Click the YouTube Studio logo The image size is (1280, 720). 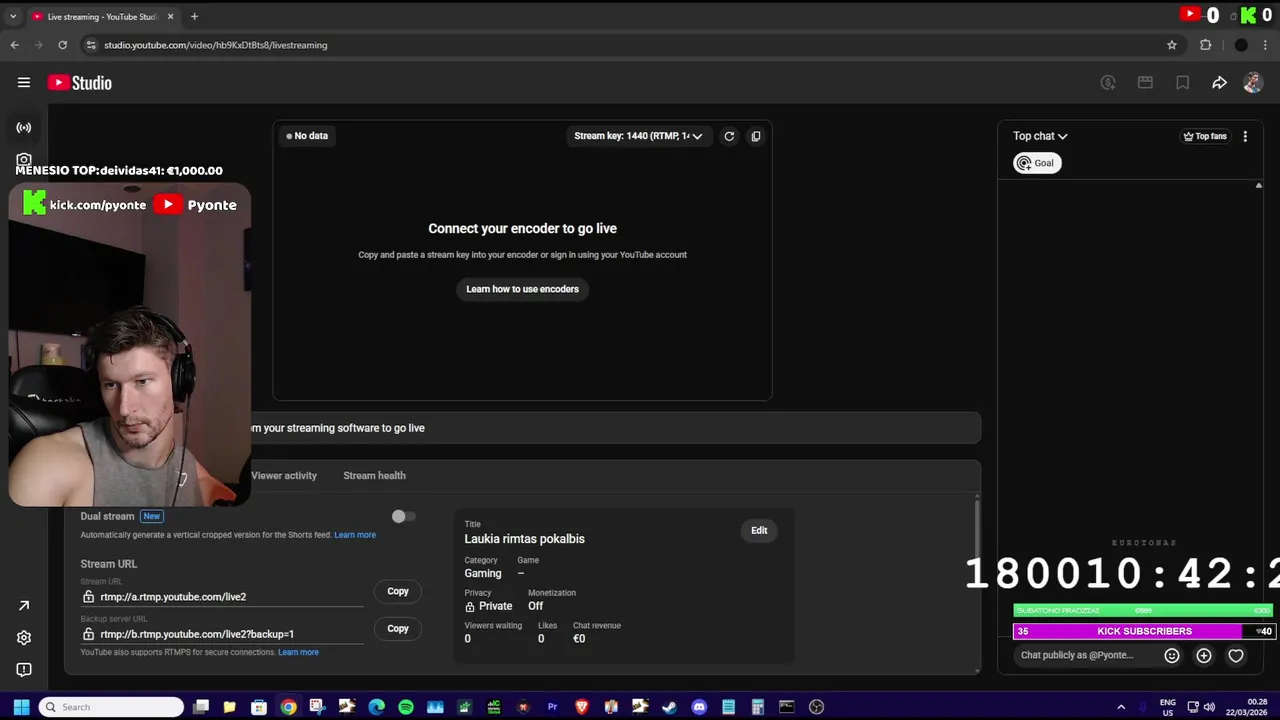click(x=79, y=83)
